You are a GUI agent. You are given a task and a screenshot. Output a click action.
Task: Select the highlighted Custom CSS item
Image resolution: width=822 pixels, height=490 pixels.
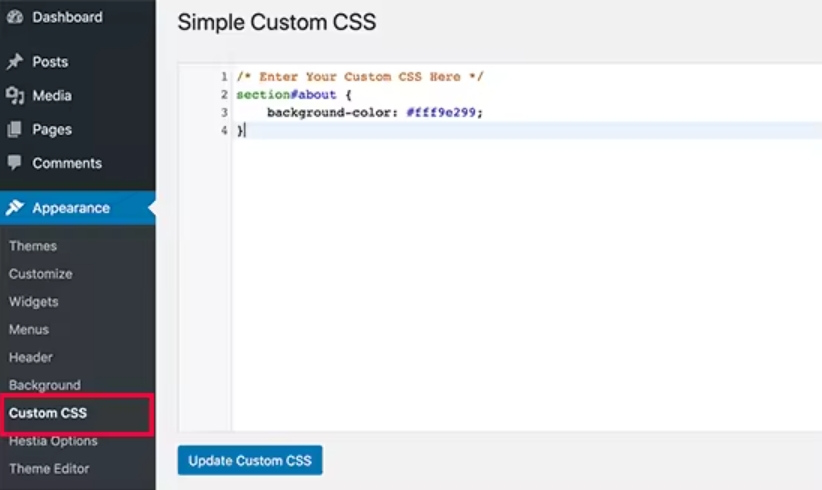pyautogui.click(x=48, y=413)
